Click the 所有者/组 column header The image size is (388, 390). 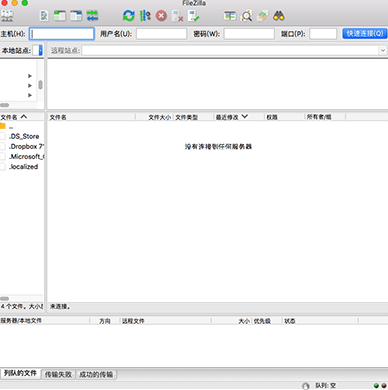click(325, 117)
